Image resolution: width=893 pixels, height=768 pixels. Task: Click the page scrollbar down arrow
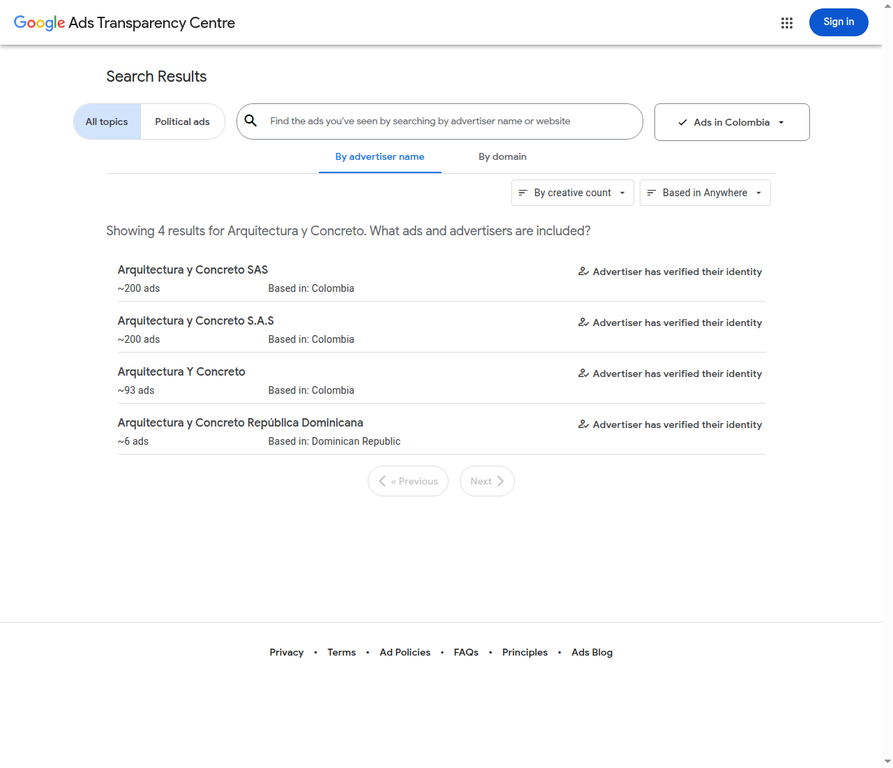[888, 761]
